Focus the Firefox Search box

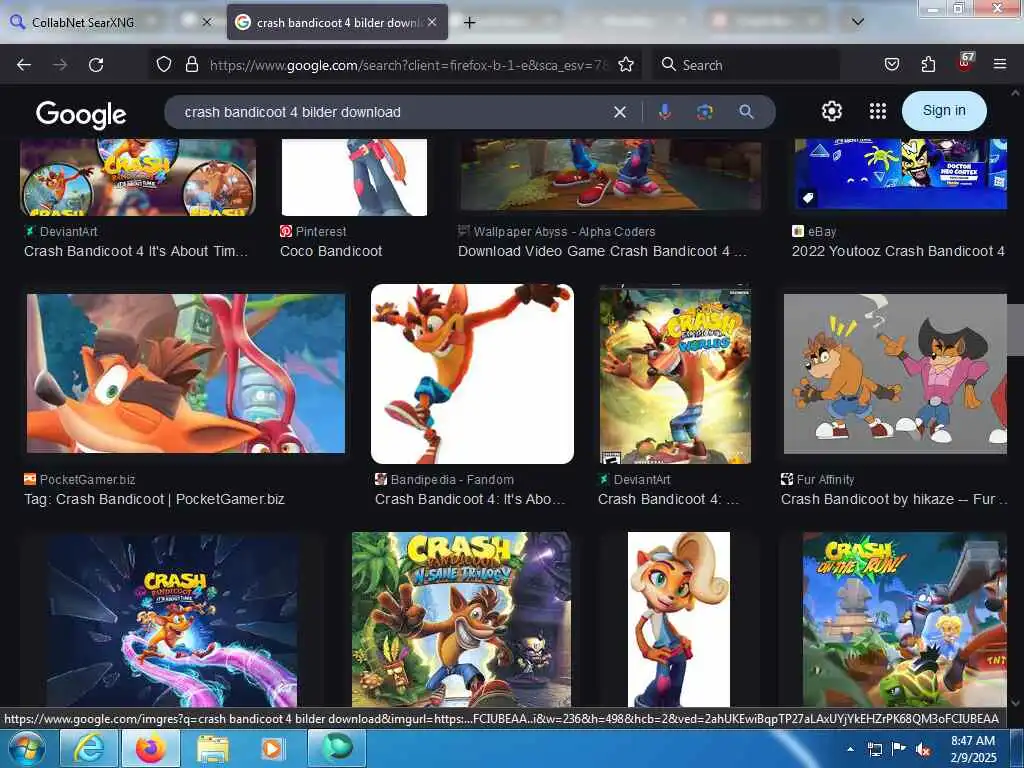tap(746, 65)
